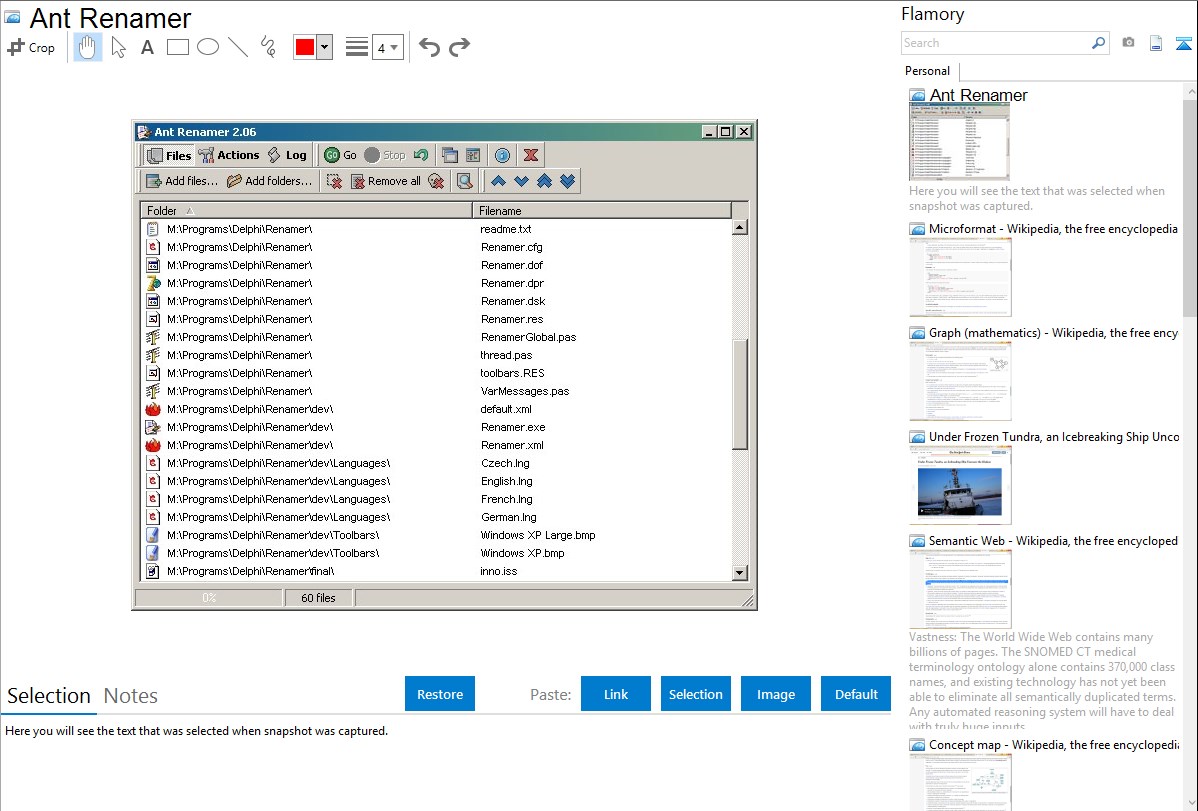This screenshot has height=811, width=1198.
Task: Open the color picker dropdown arrow
Action: [325, 47]
